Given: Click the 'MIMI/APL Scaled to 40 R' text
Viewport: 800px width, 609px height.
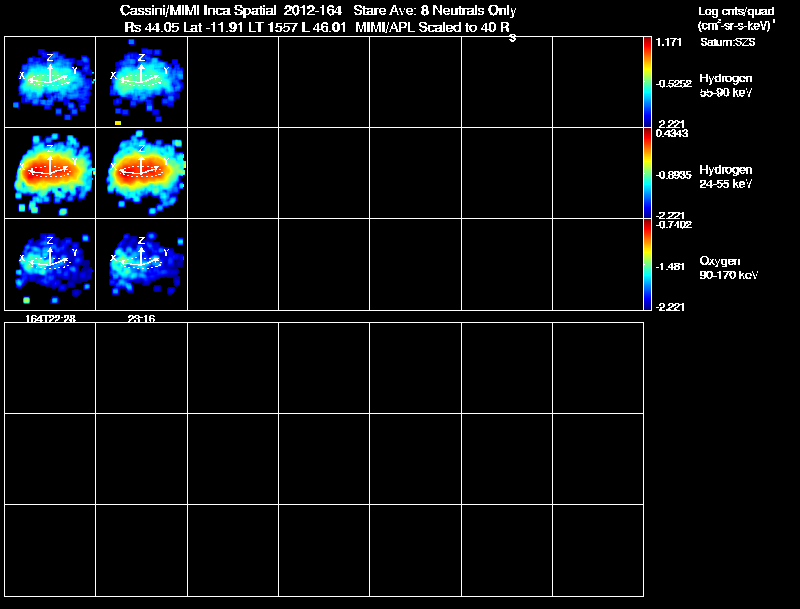Looking at the screenshot, I should click(435, 28).
